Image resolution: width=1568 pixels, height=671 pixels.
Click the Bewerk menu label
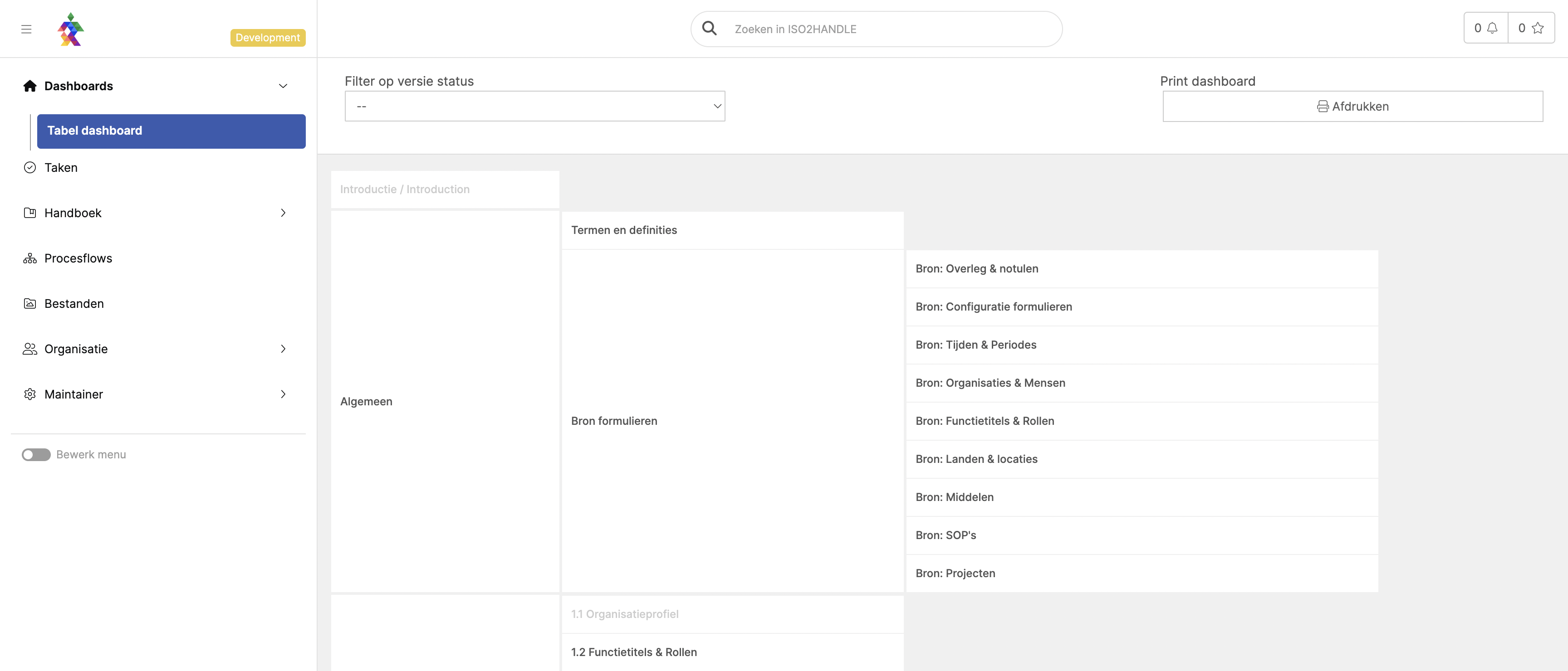[91, 455]
